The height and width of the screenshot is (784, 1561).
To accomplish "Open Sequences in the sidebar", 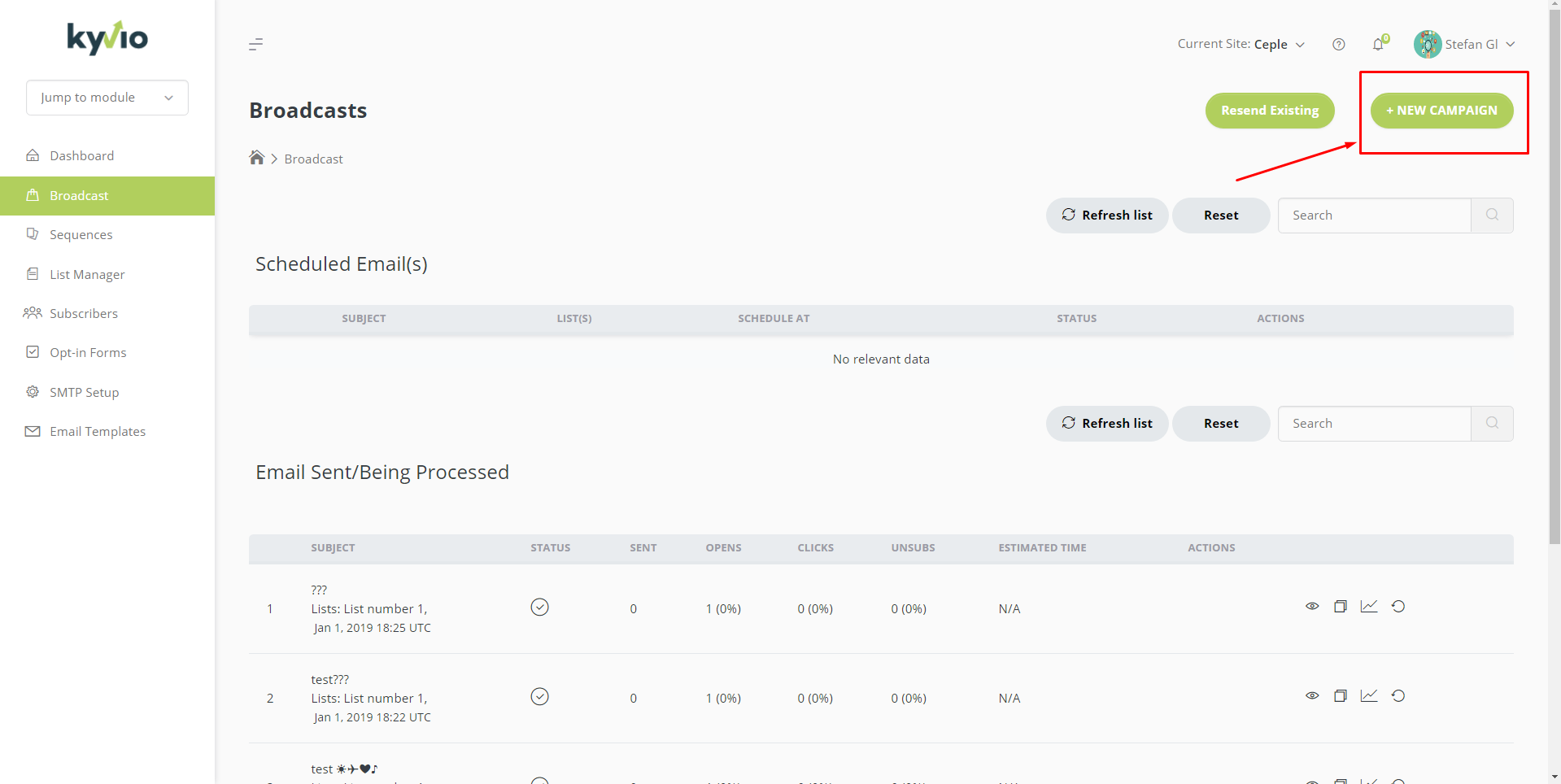I will click(x=107, y=235).
